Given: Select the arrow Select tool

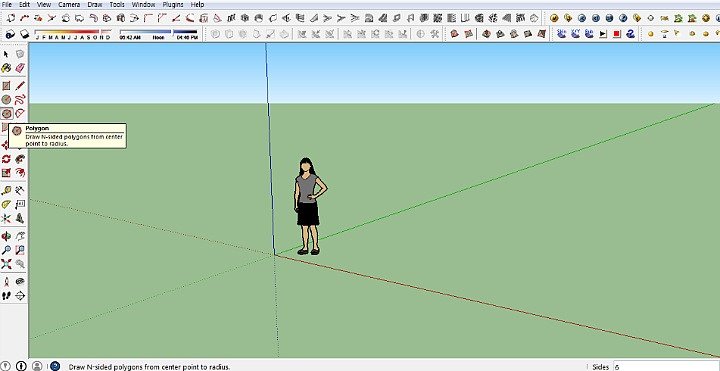Looking at the screenshot, I should tap(6, 54).
